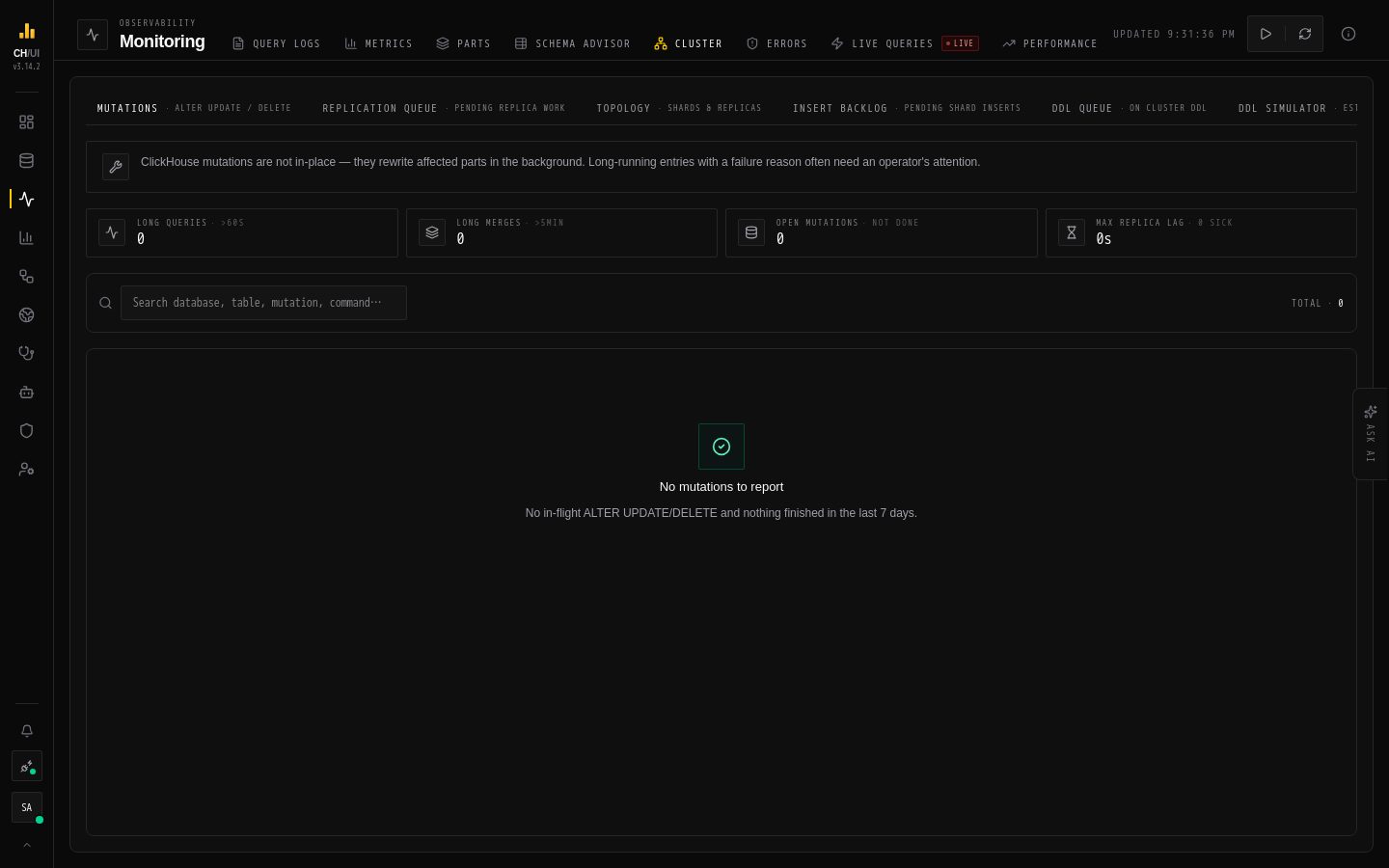Viewport: 1389px width, 868px height.
Task: Click the info icon in header
Action: point(1348,34)
